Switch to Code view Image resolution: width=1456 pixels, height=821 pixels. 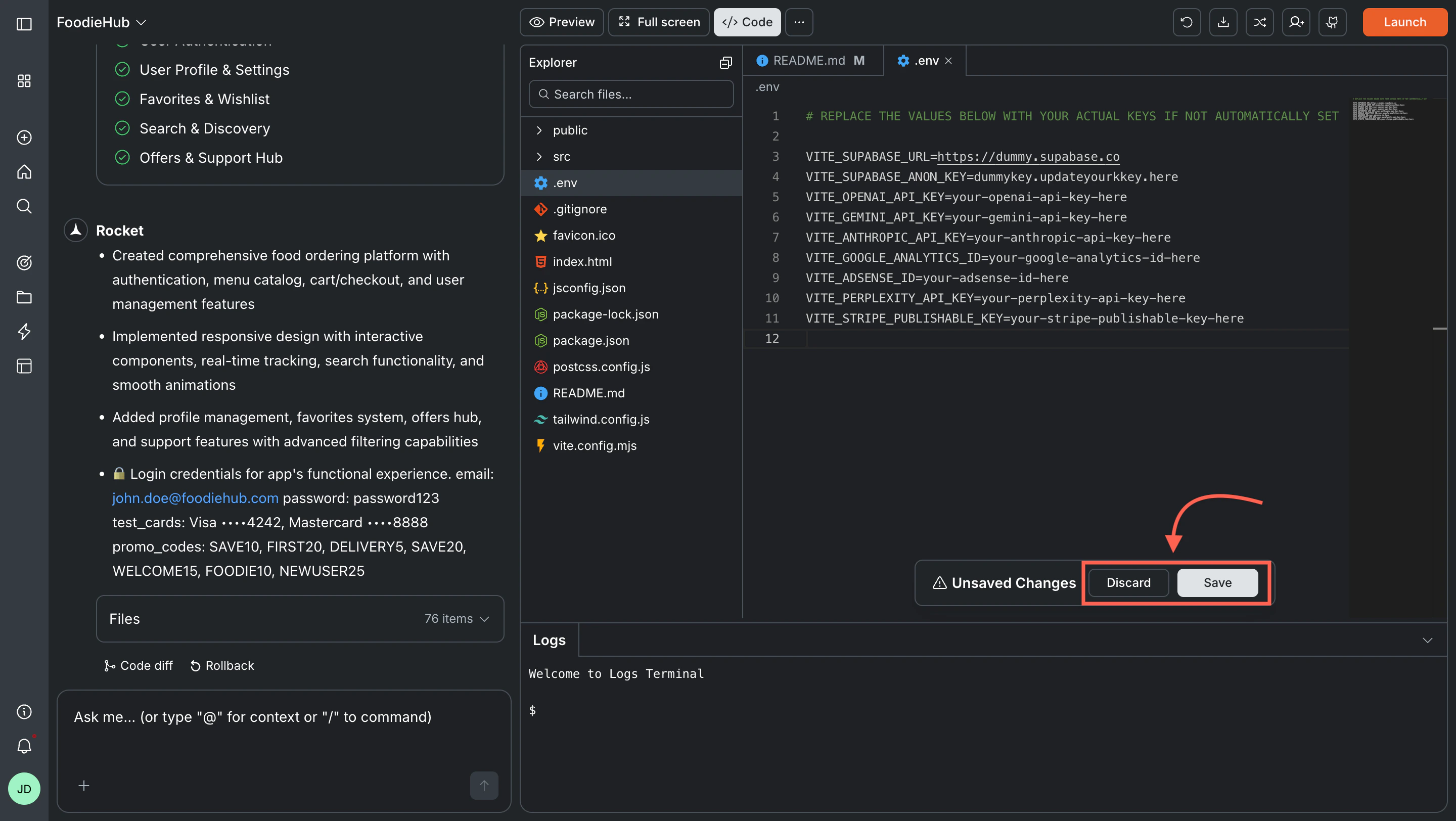(747, 22)
